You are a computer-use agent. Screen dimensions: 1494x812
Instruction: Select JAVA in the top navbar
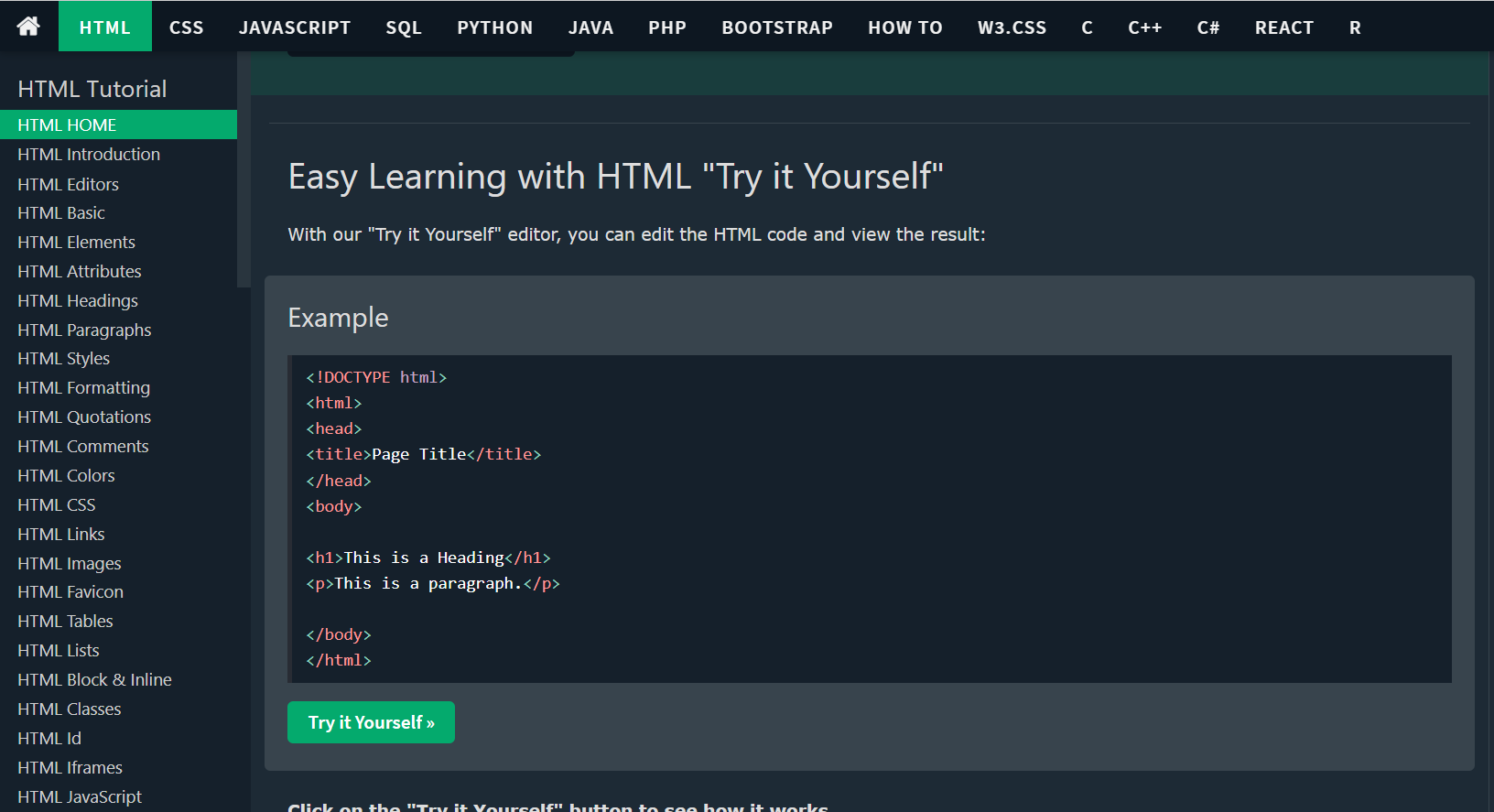tap(590, 27)
